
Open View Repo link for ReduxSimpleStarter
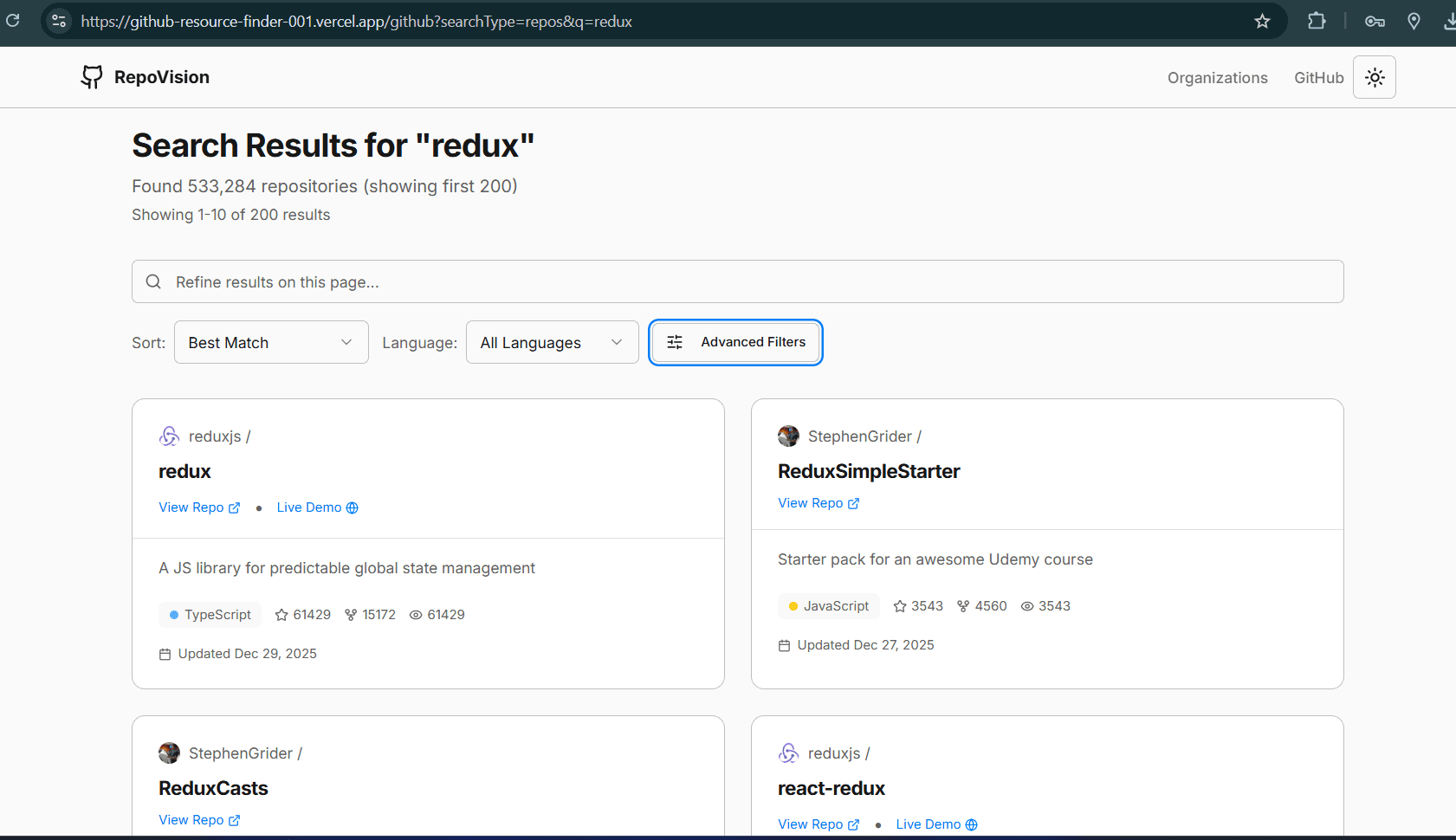[x=819, y=503]
